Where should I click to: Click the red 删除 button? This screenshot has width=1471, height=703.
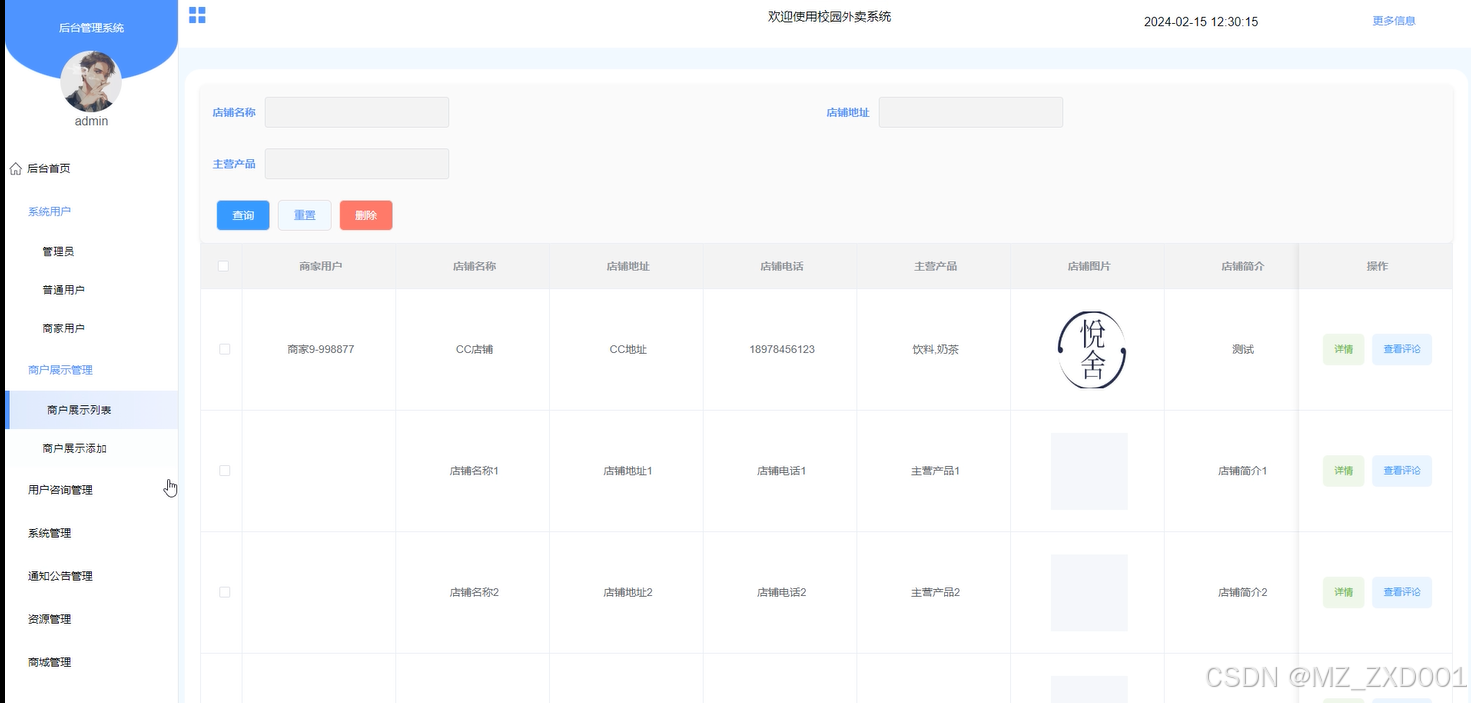click(x=366, y=215)
